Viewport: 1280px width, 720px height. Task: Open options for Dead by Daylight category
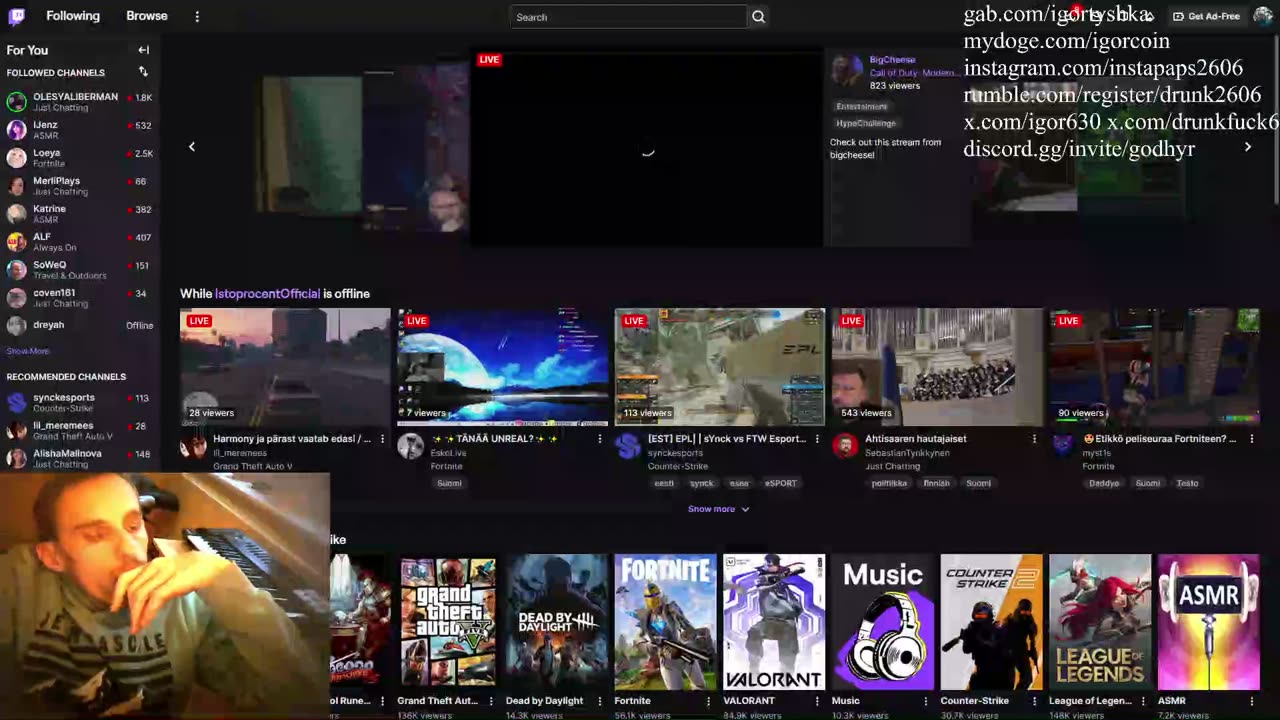pyautogui.click(x=599, y=701)
